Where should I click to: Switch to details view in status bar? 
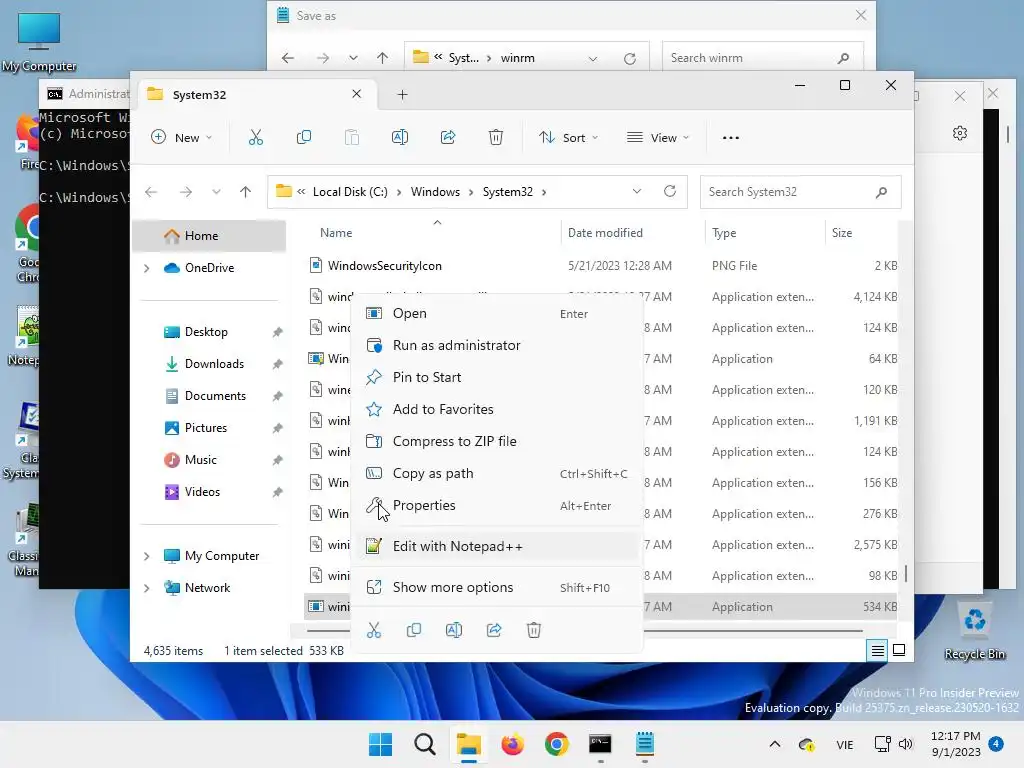(878, 650)
